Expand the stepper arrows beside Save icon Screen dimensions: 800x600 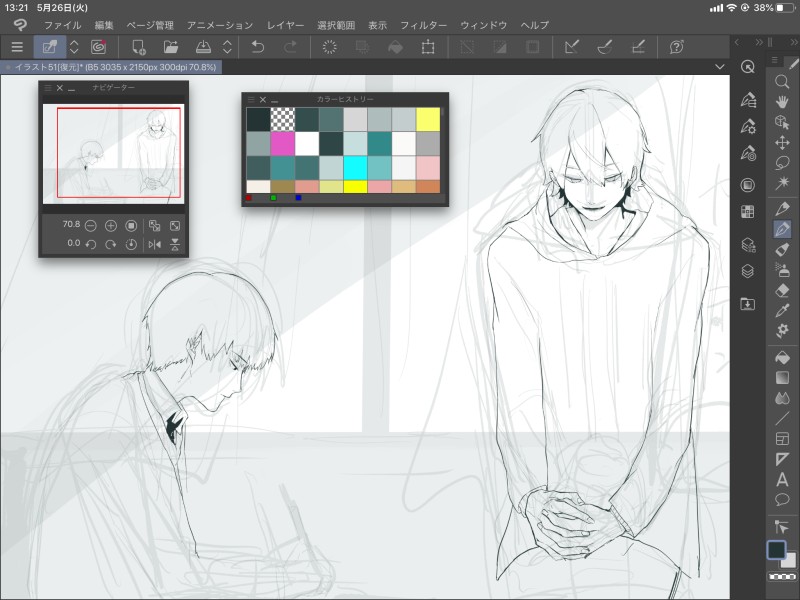(228, 47)
